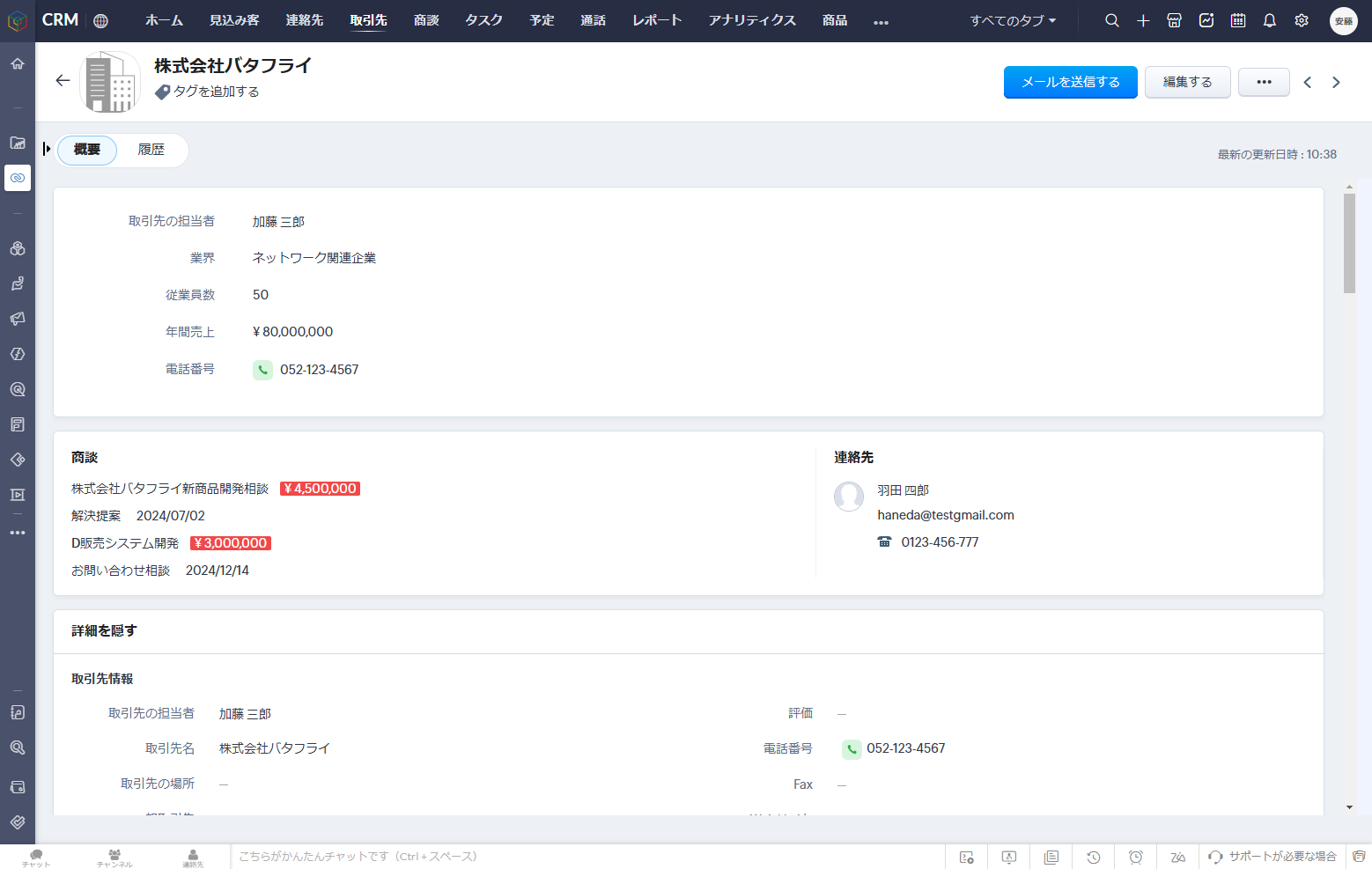This screenshot has height=869, width=1372.
Task: Go to previous record with left chevron
Action: click(1308, 82)
